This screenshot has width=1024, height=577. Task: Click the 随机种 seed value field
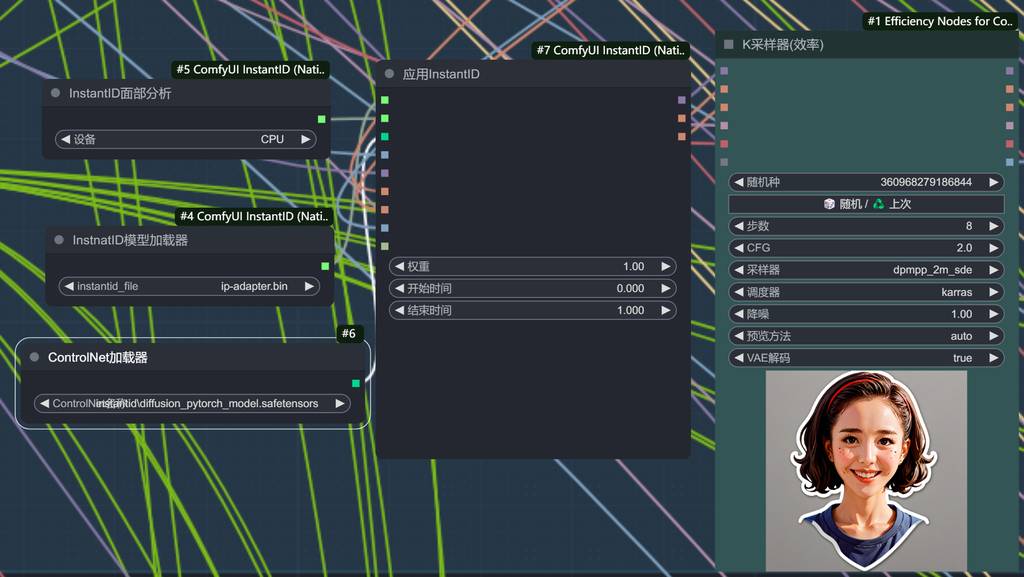866,182
